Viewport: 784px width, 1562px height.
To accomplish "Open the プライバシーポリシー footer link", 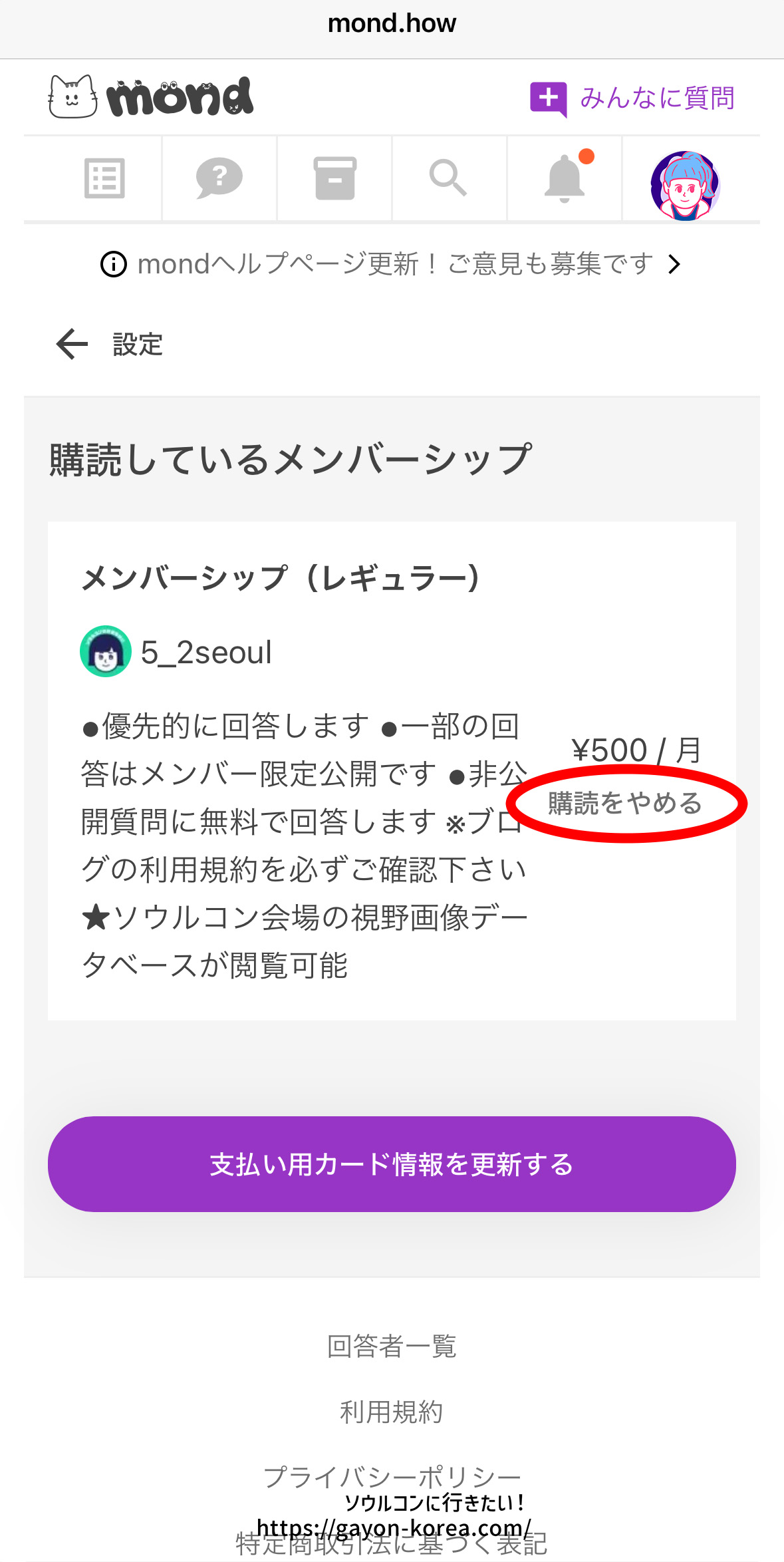I will tap(392, 1477).
